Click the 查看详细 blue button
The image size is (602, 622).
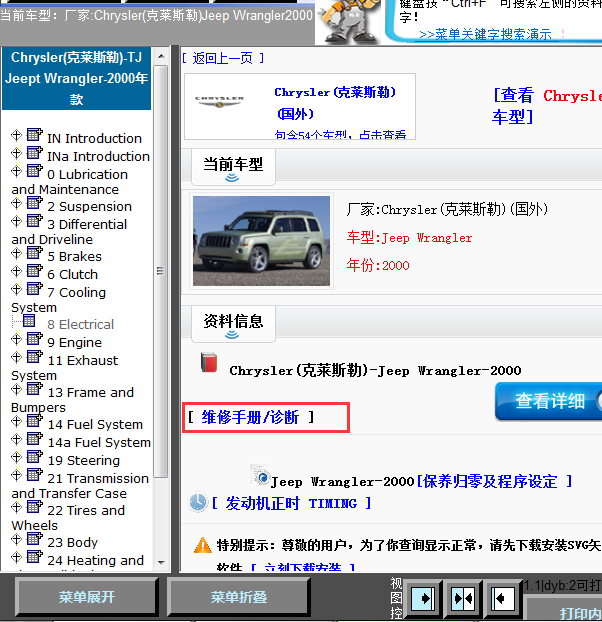pos(549,401)
